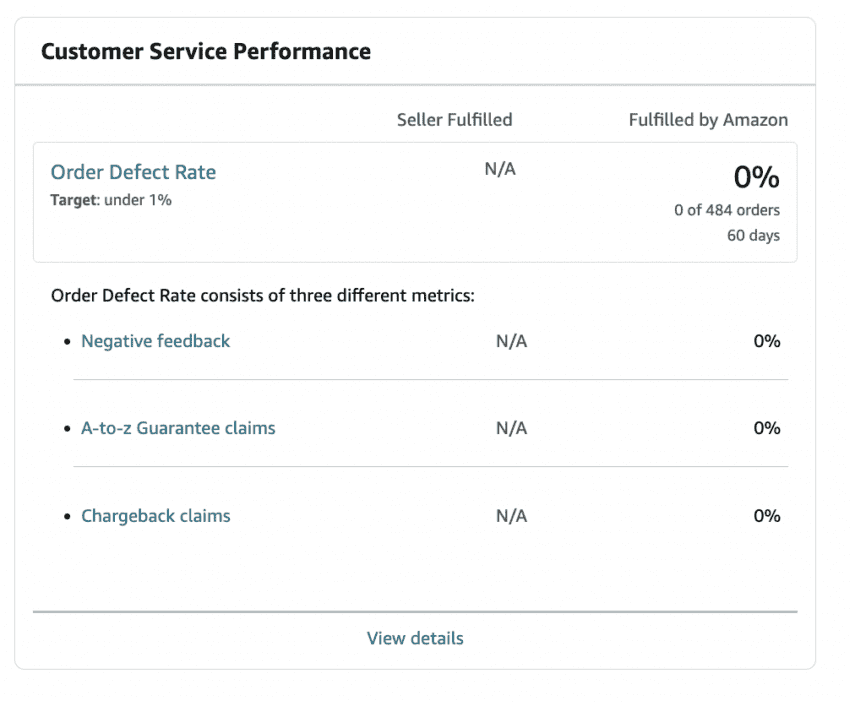
Task: Click the 0% Fulfilled by Amazon value
Action: coord(755,178)
